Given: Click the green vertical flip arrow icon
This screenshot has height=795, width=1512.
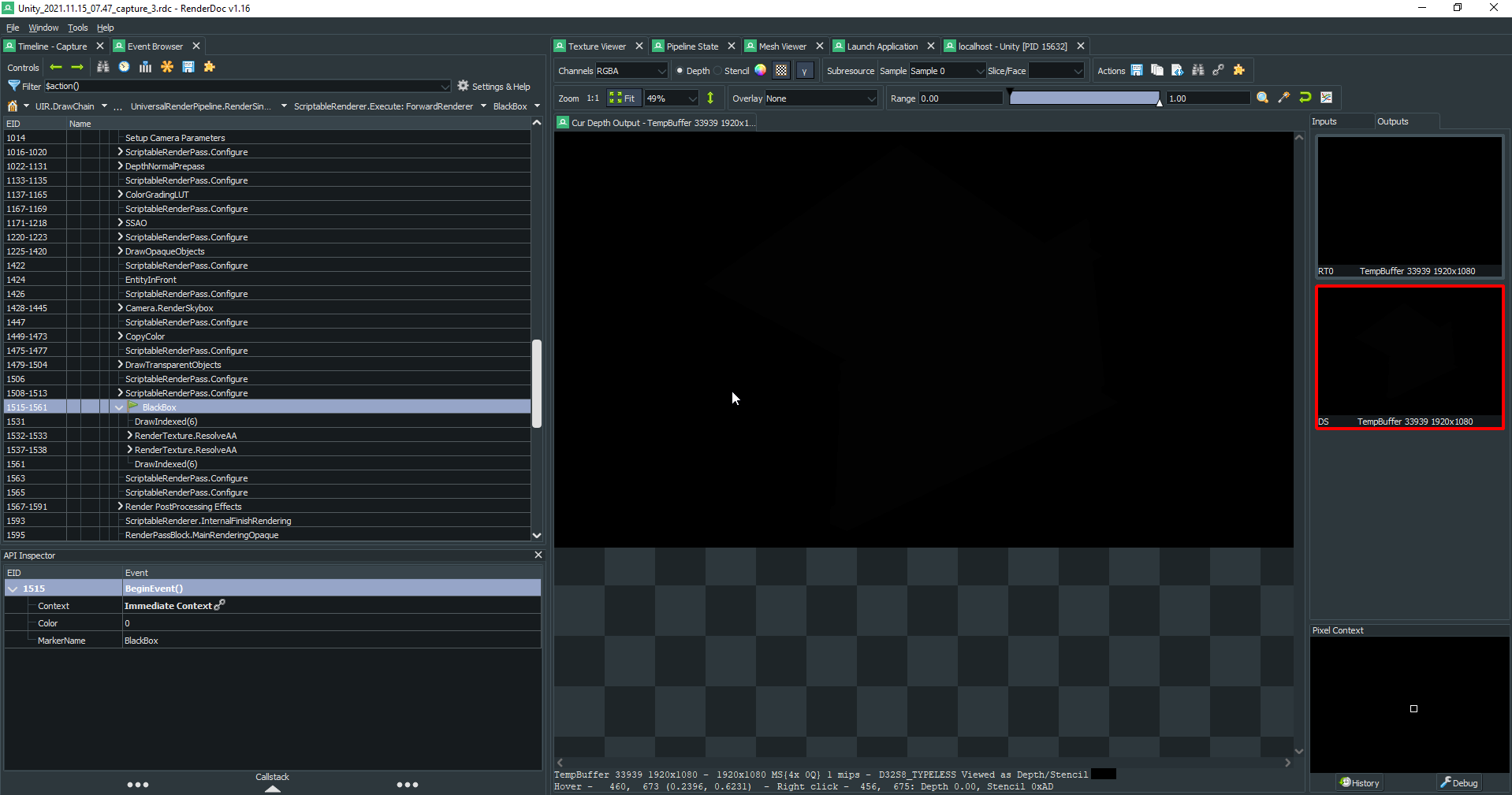Looking at the screenshot, I should [x=710, y=98].
